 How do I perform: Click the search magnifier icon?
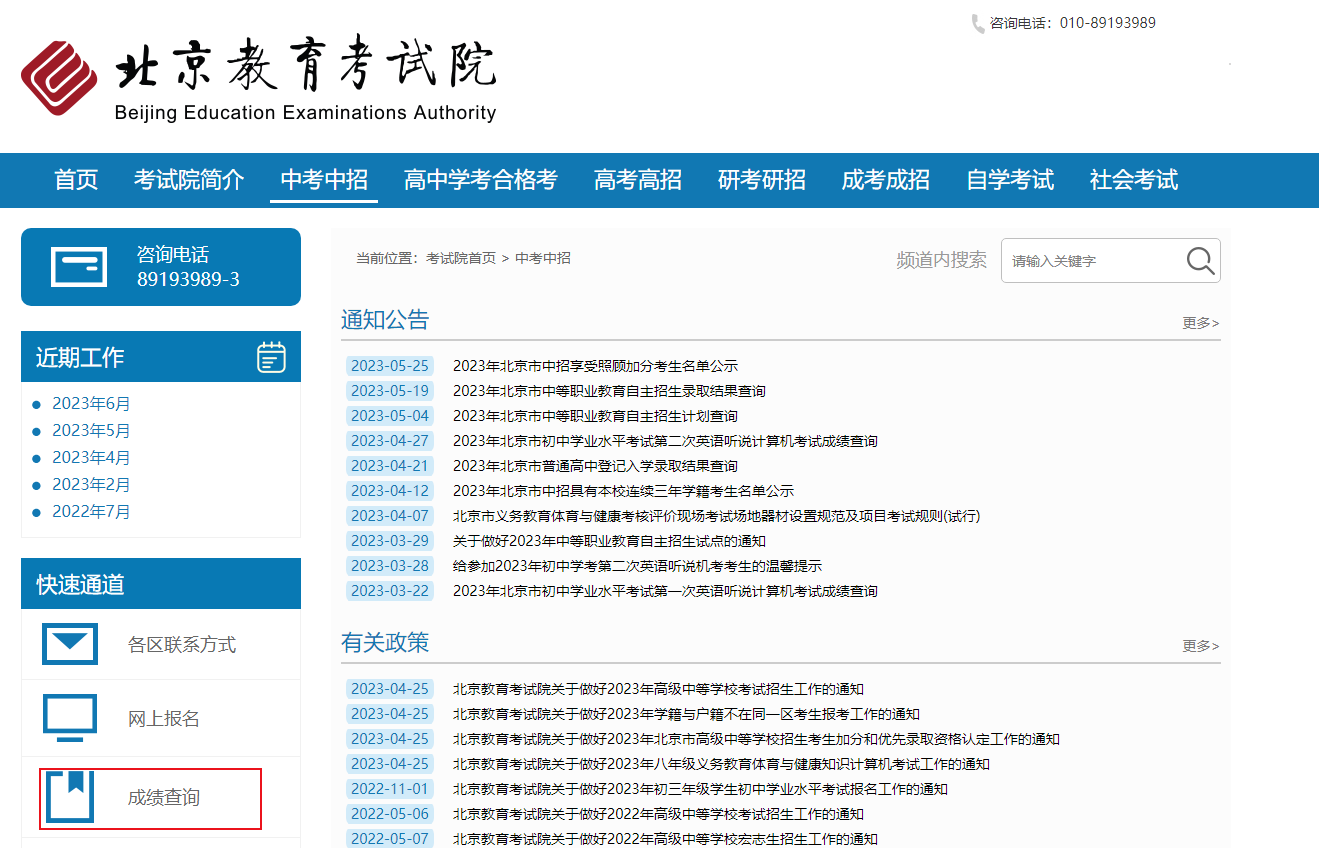click(x=1200, y=261)
